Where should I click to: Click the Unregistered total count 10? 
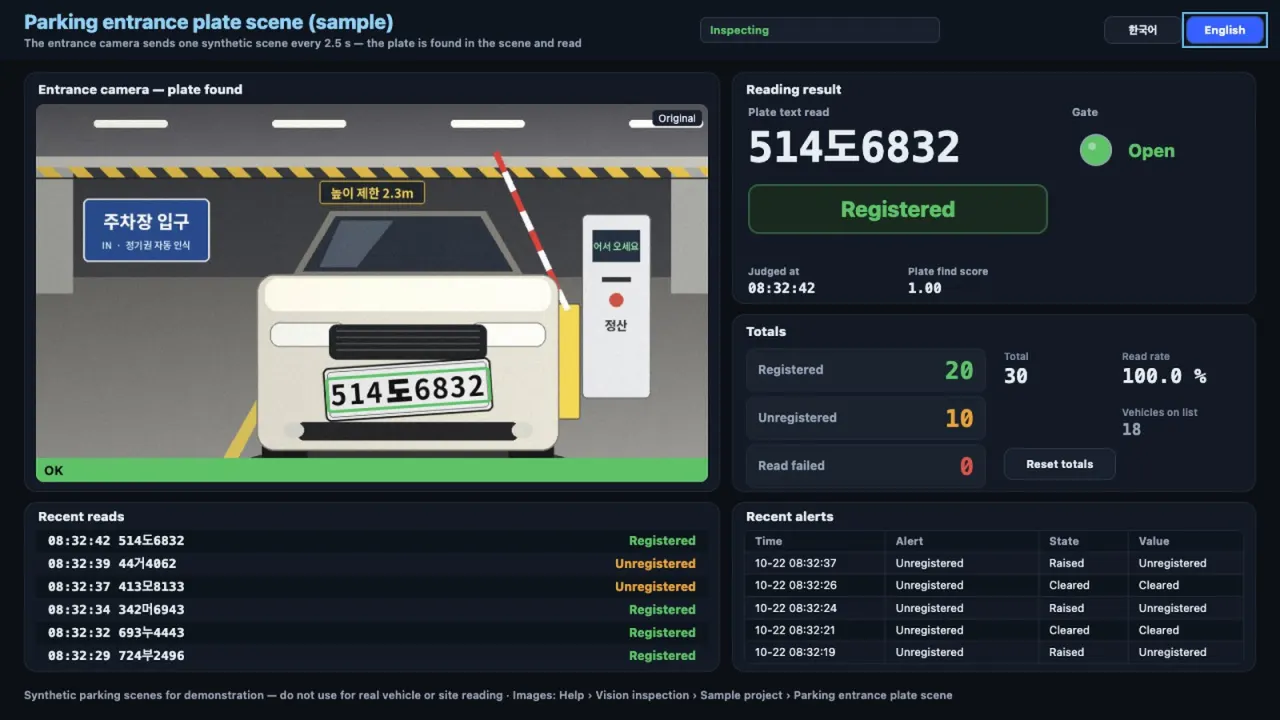pyautogui.click(x=959, y=418)
